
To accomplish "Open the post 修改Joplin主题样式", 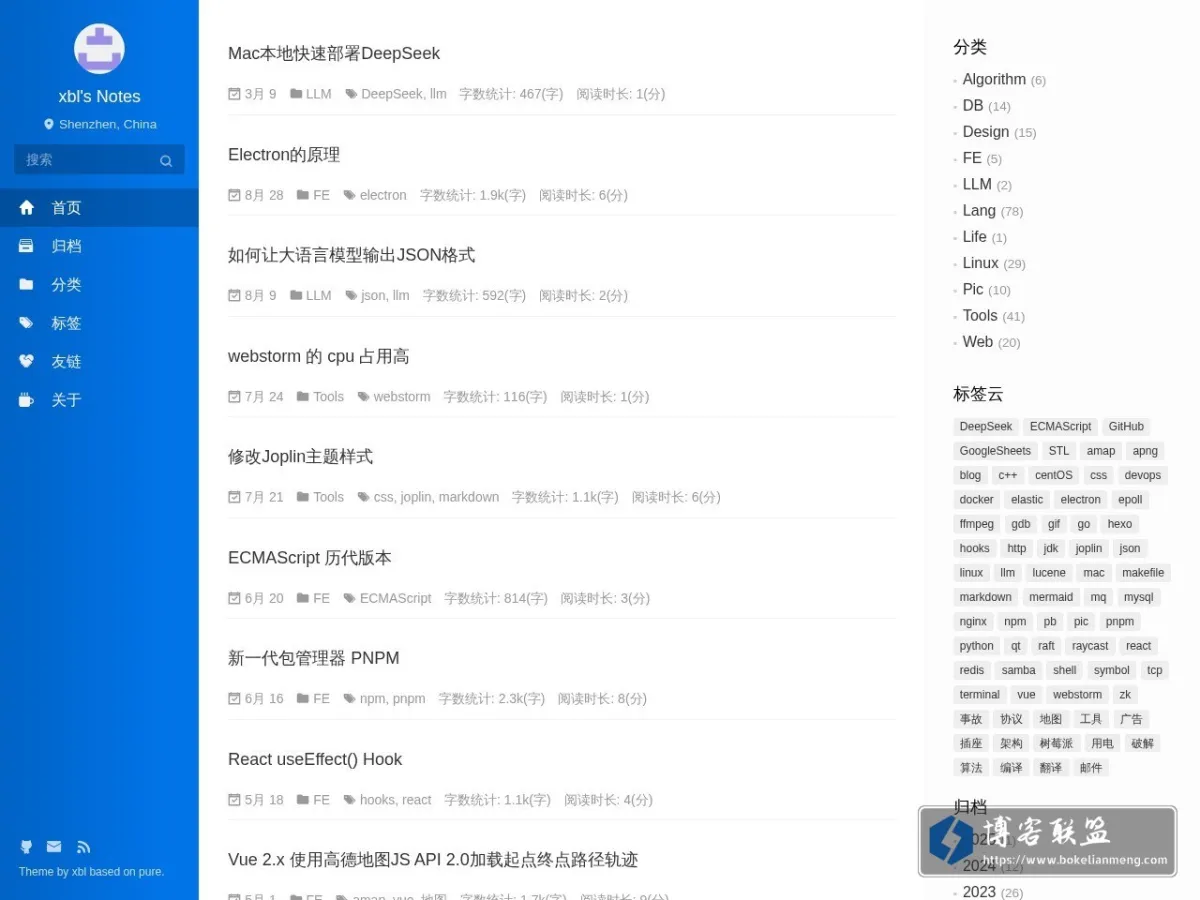I will pos(300,457).
